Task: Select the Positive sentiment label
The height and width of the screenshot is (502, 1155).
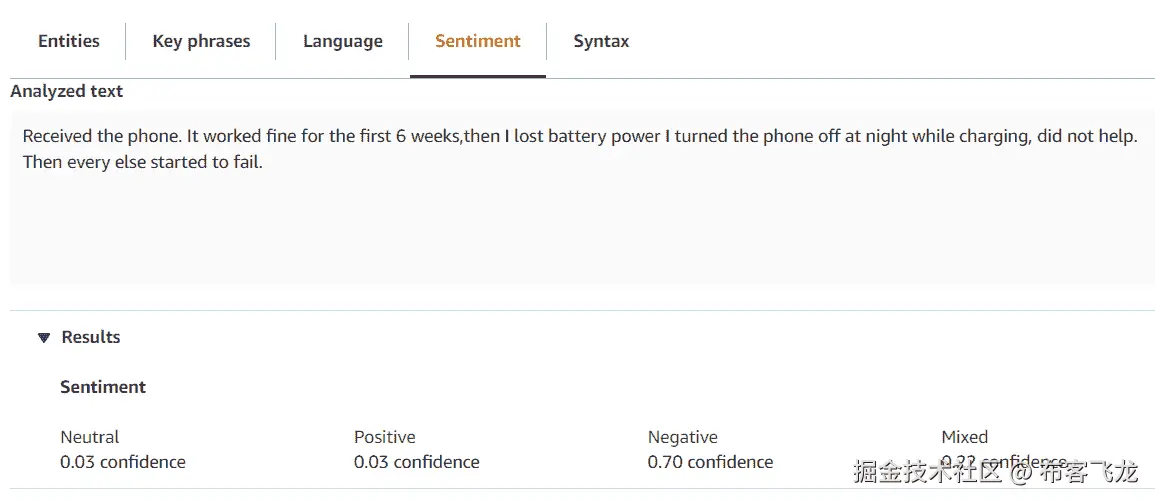Action: (385, 437)
